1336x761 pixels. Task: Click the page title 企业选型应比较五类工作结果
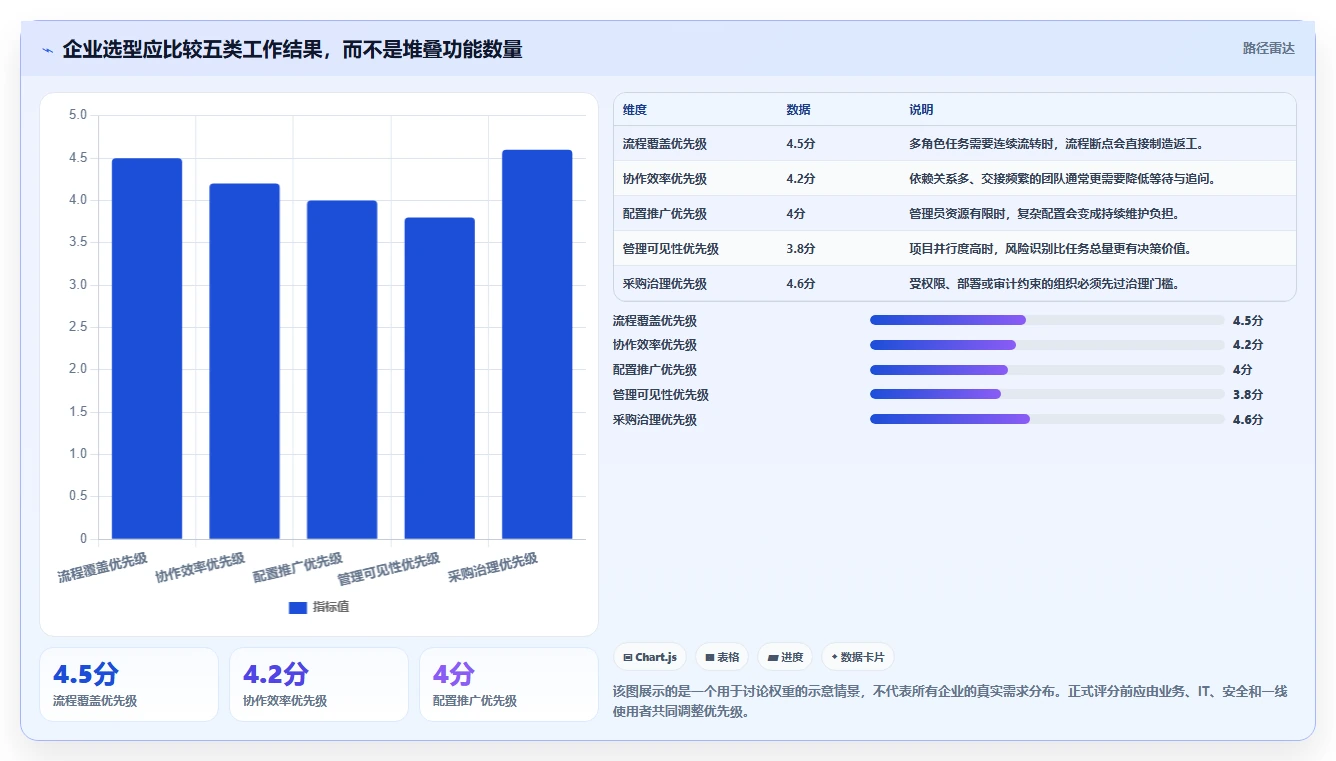point(292,49)
